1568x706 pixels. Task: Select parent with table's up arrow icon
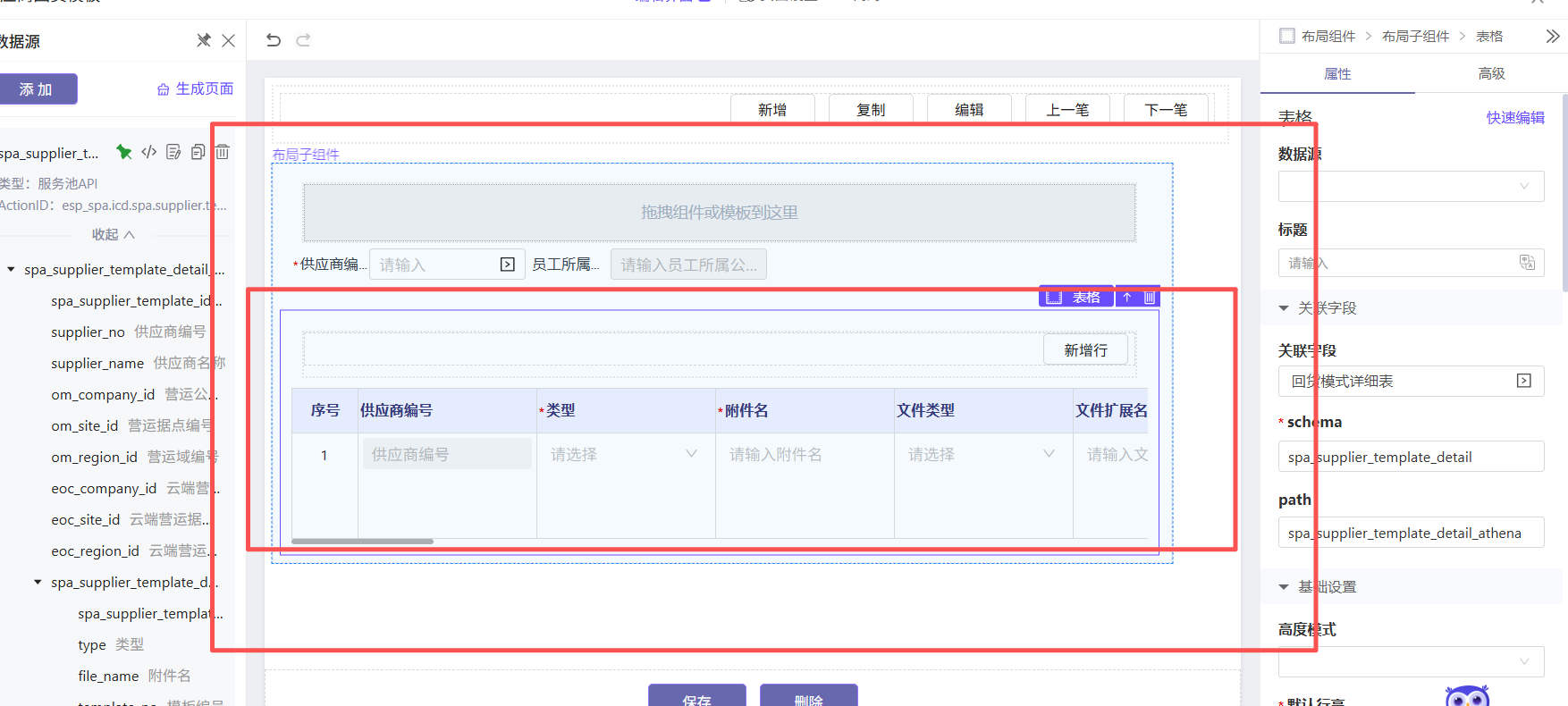point(1127,298)
